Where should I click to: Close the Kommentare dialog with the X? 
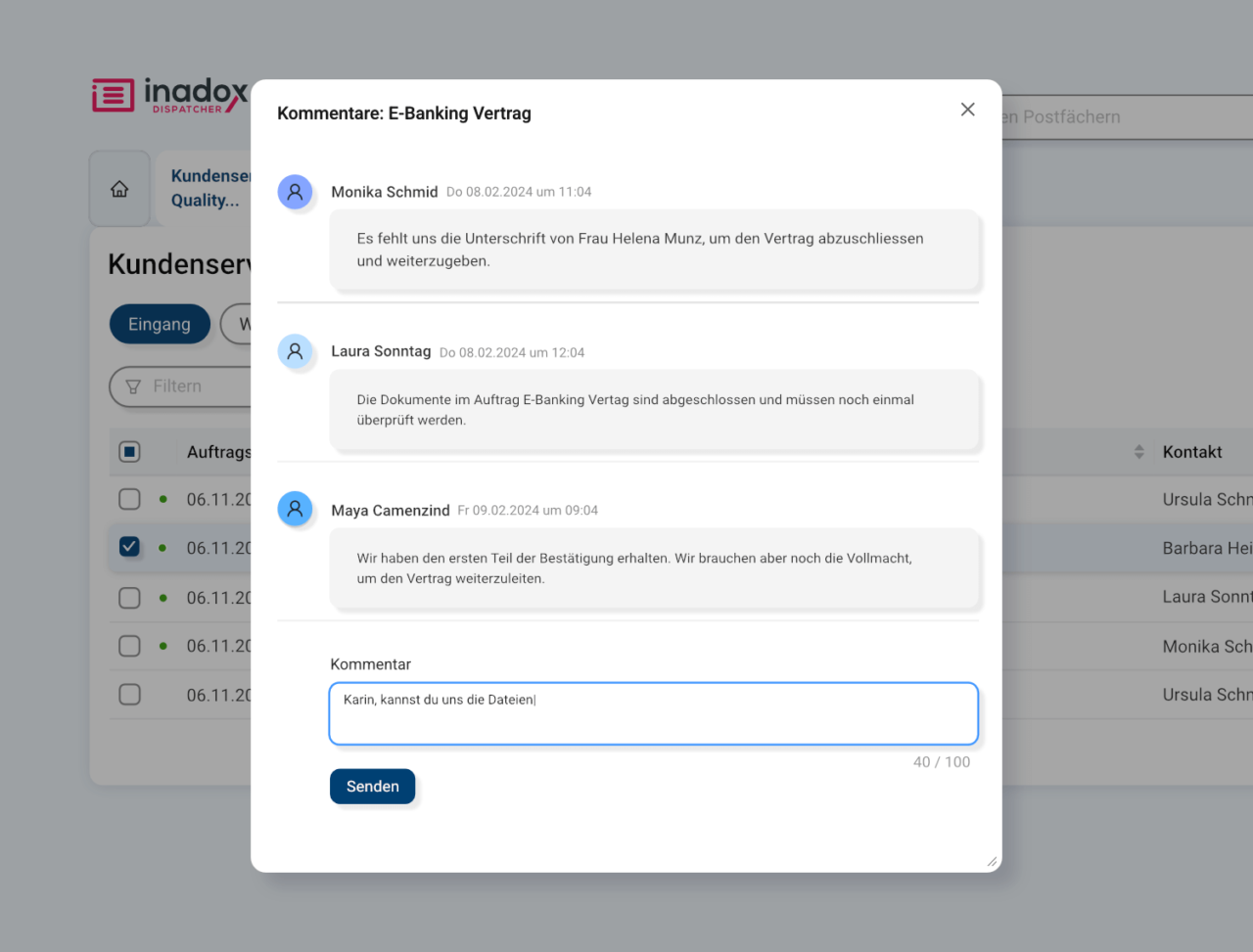pos(967,110)
